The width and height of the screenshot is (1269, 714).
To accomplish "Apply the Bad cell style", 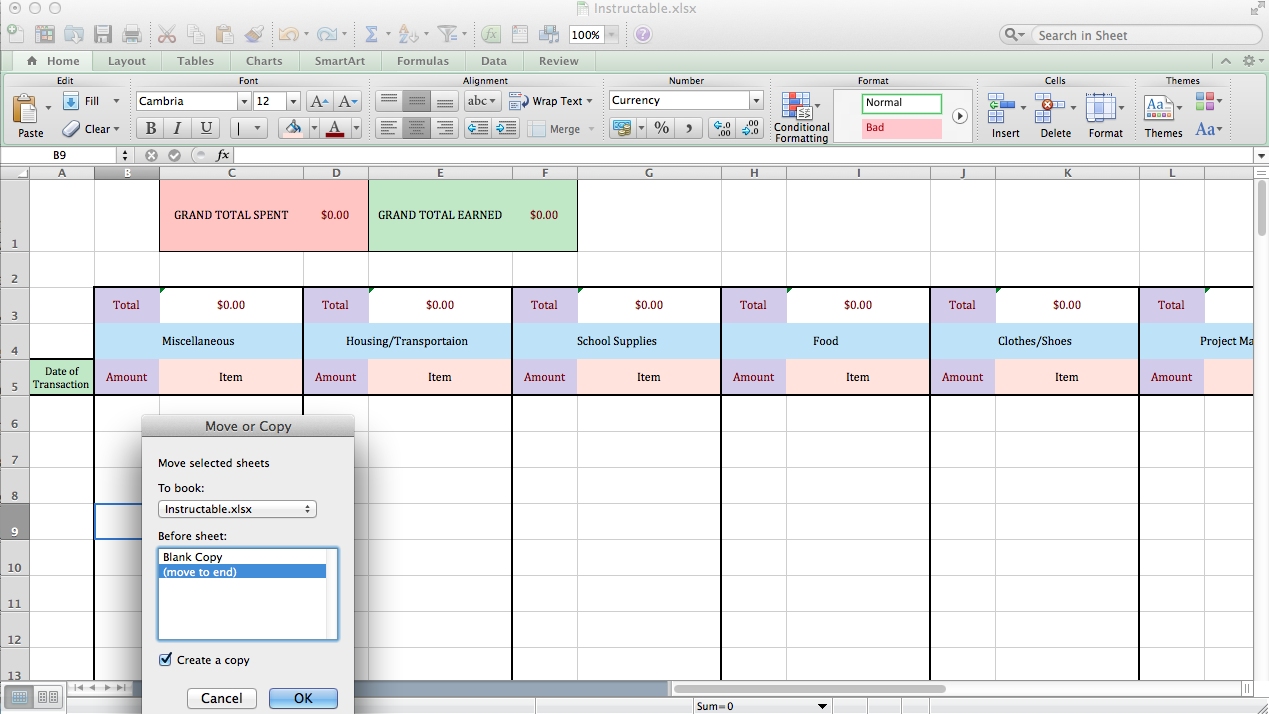I will tap(902, 128).
